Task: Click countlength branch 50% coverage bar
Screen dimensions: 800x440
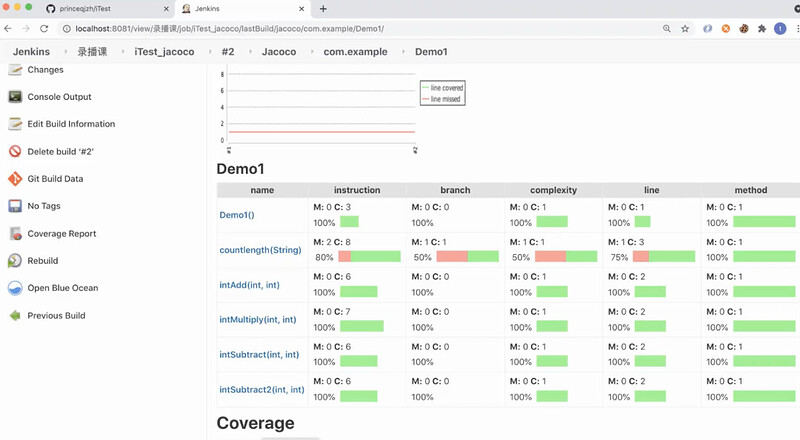Action: 467,256
